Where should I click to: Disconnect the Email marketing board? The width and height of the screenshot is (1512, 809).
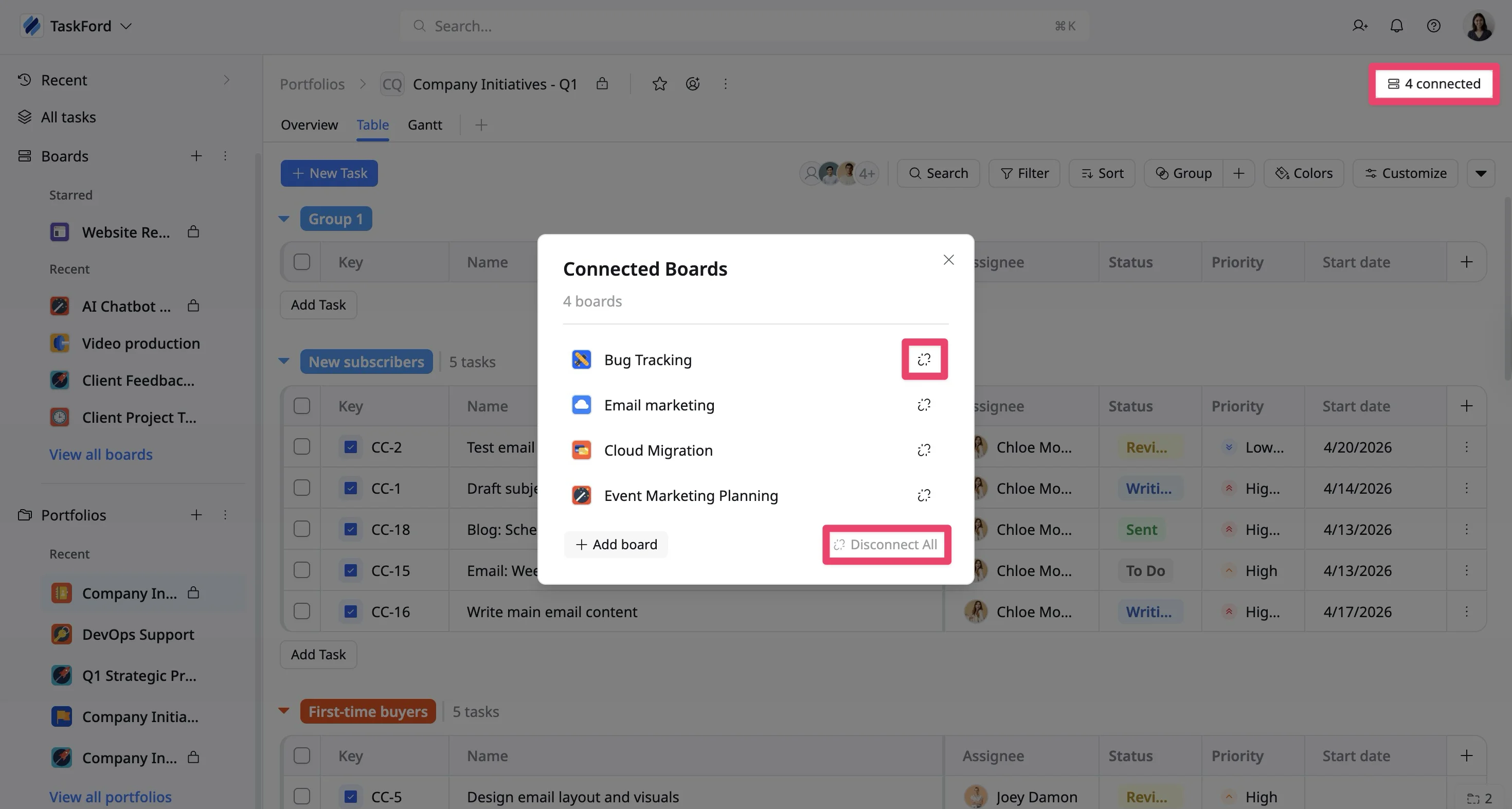[924, 405]
